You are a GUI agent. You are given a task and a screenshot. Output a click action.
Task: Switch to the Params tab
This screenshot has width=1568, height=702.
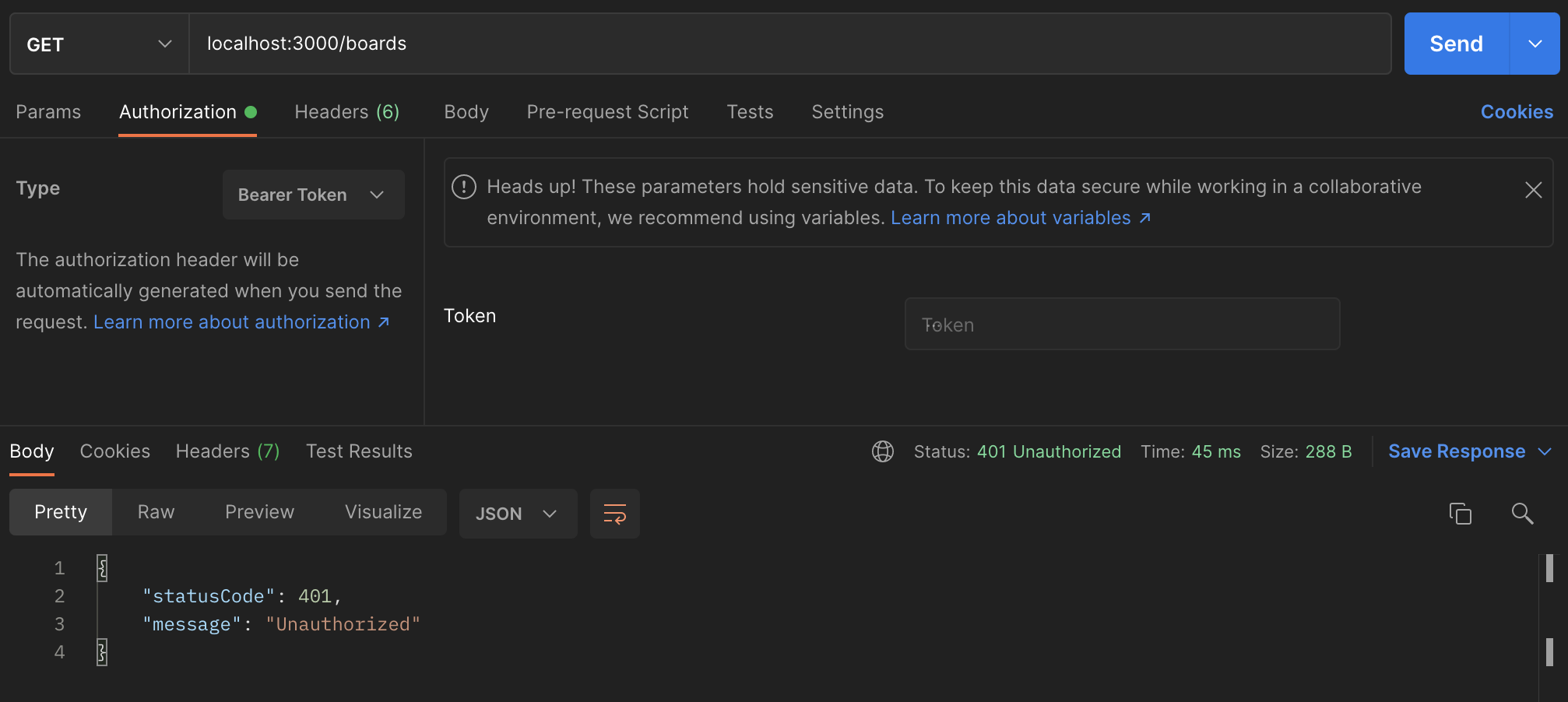point(48,112)
